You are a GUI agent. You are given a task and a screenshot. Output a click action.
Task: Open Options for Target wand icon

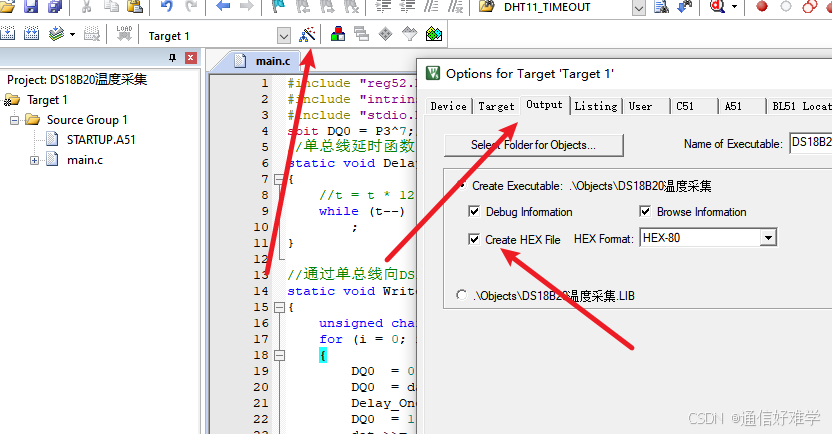coord(307,34)
